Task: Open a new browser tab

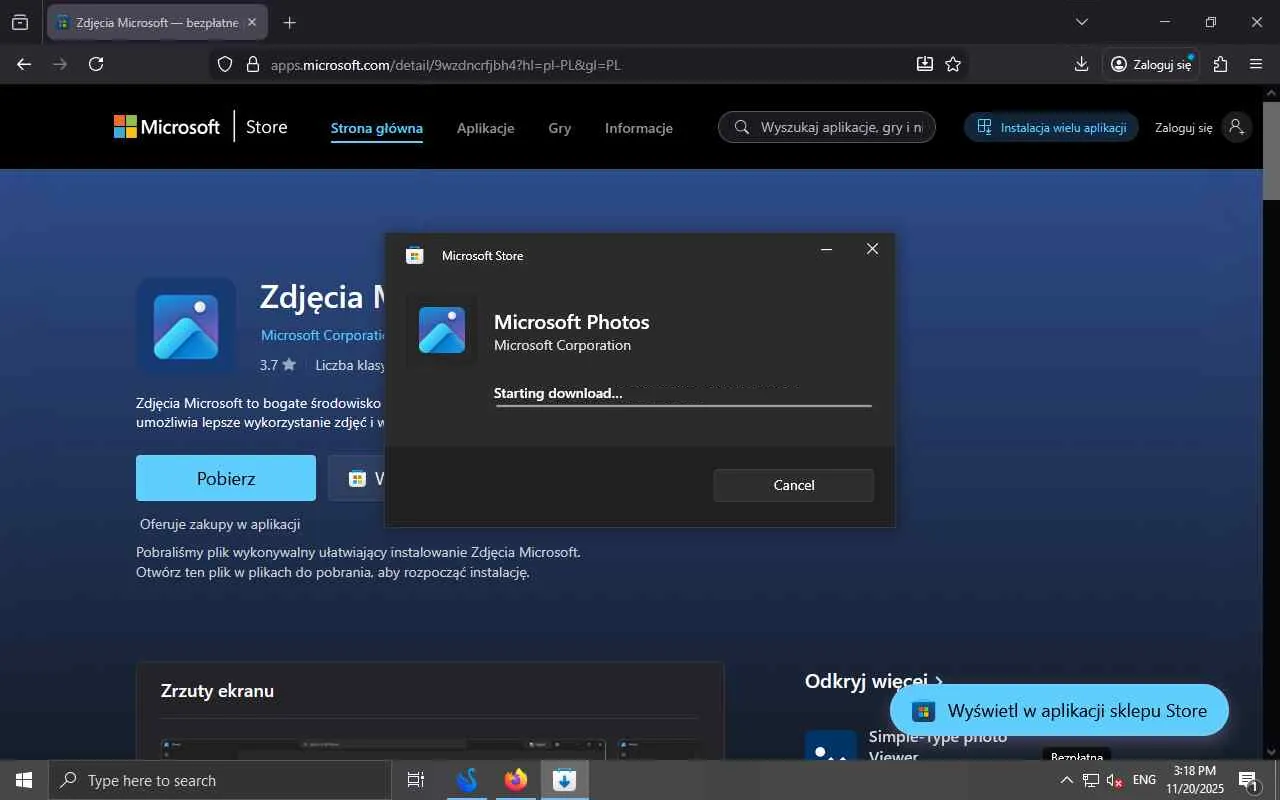Action: [289, 22]
